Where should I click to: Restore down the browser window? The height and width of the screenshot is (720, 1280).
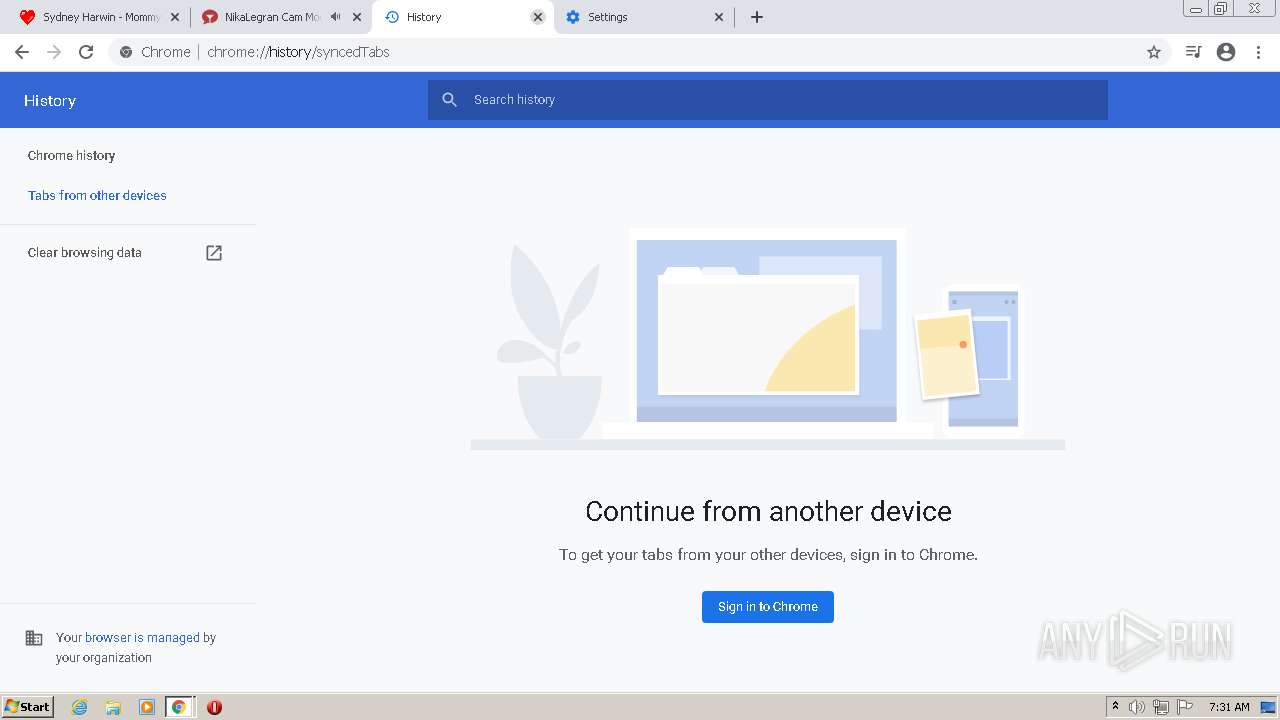point(1221,8)
